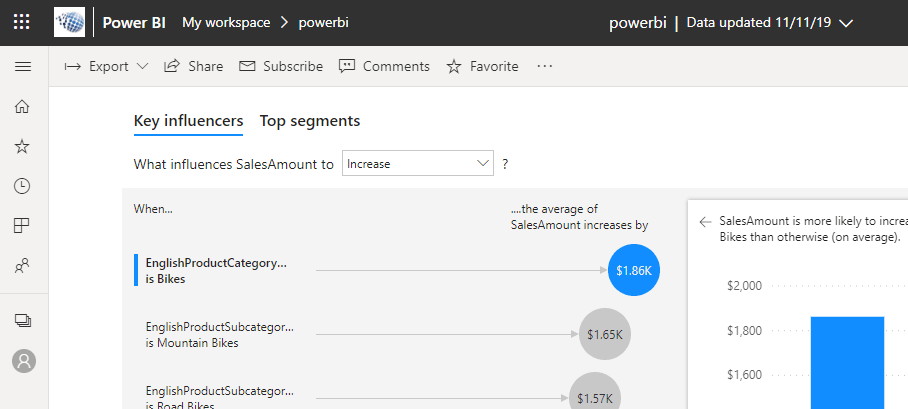This screenshot has height=409, width=908.
Task: Open Shared with me sidebar icon
Action: tap(22, 266)
